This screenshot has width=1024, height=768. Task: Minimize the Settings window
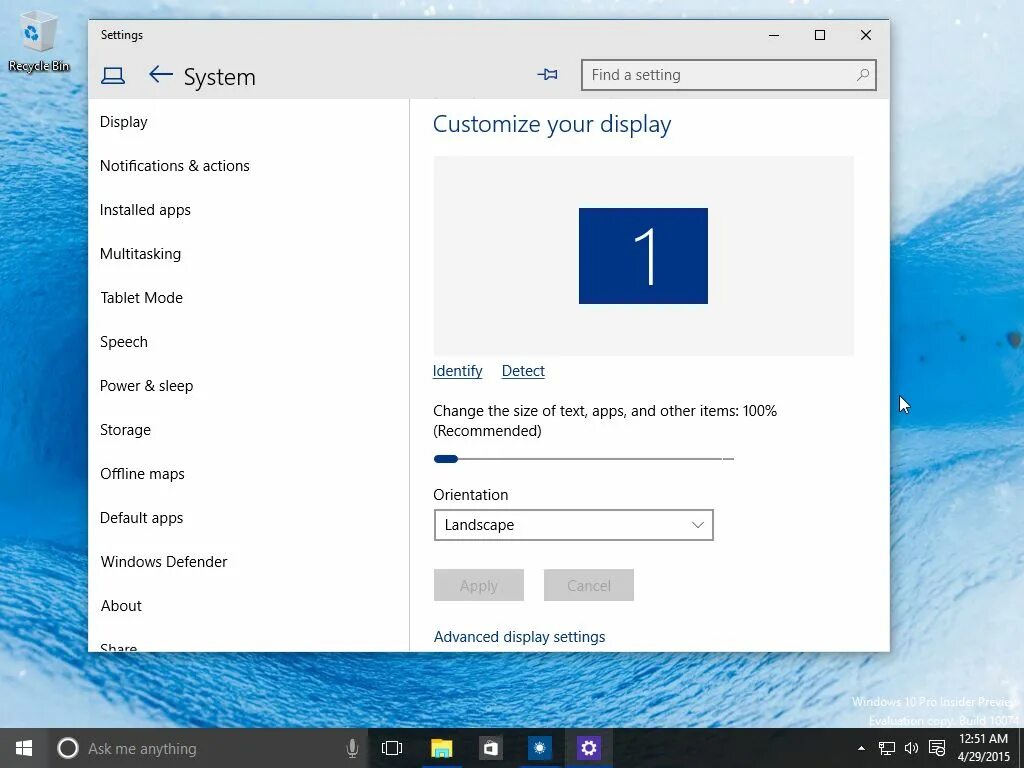[x=774, y=35]
